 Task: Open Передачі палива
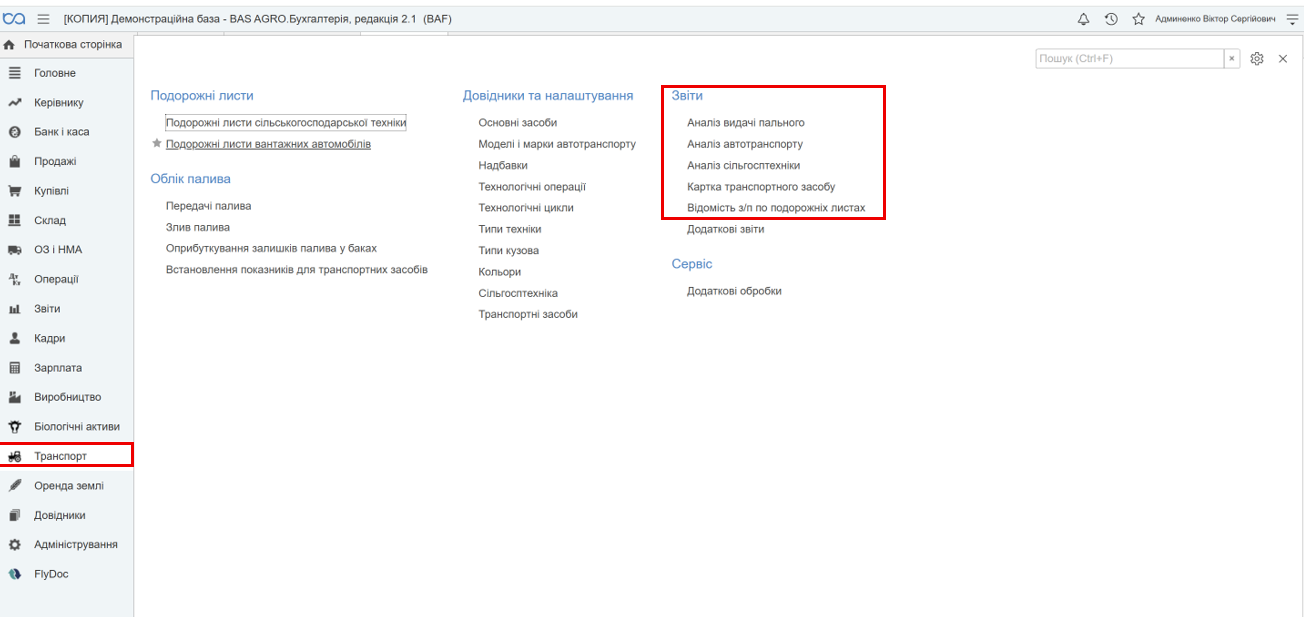(208, 206)
